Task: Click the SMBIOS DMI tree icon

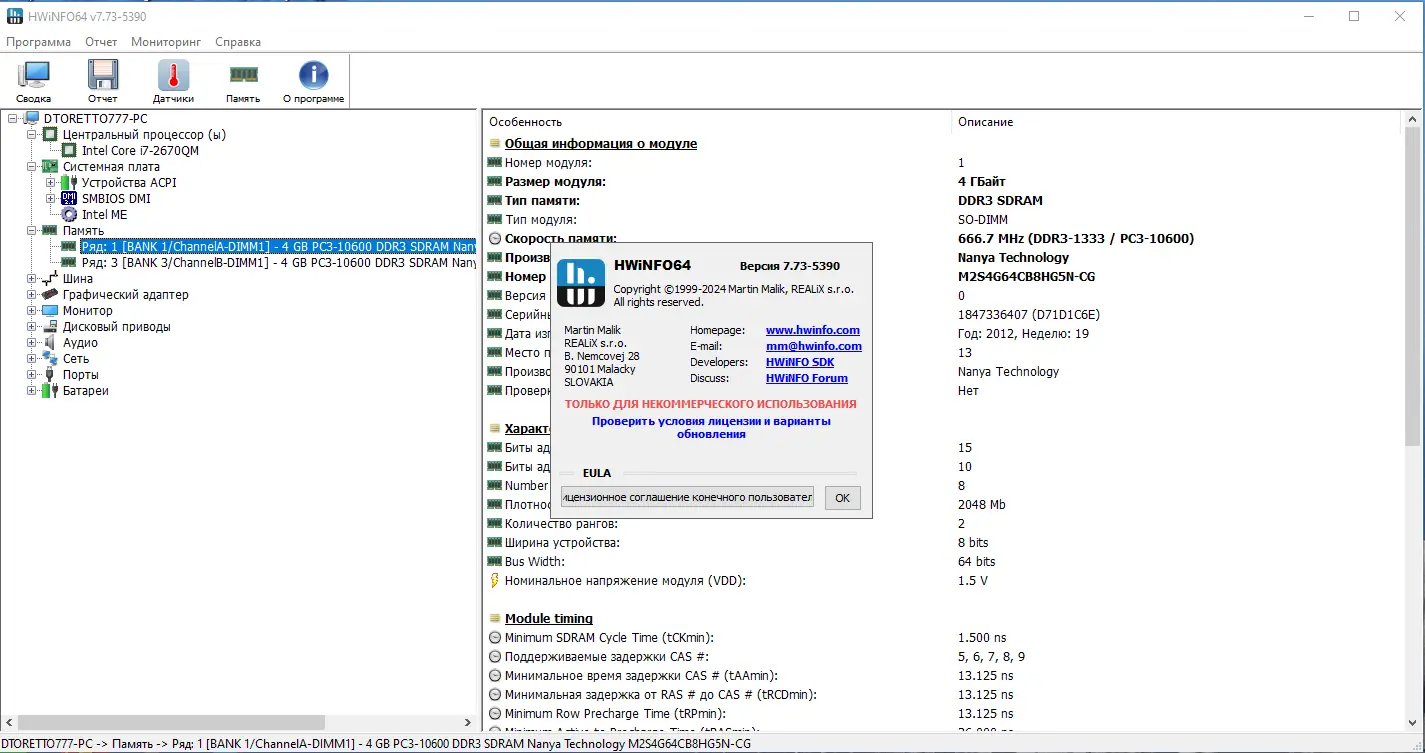Action: click(69, 198)
